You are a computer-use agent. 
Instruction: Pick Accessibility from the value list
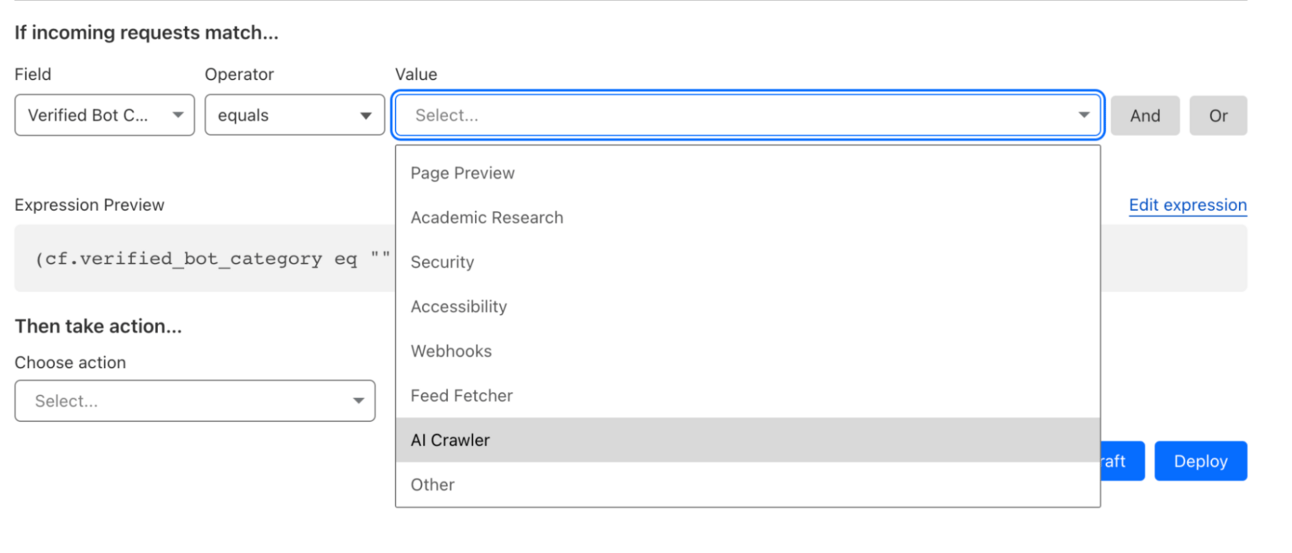459,306
